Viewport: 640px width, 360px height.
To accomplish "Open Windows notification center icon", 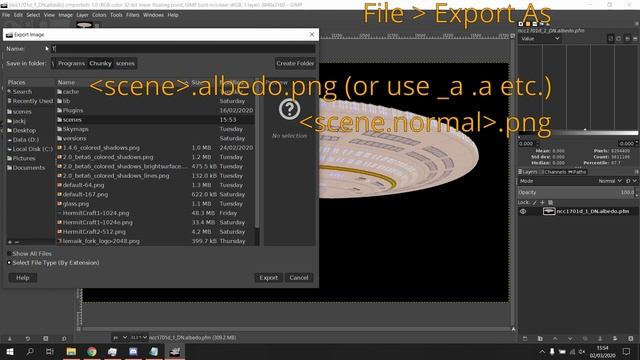I will [627, 351].
